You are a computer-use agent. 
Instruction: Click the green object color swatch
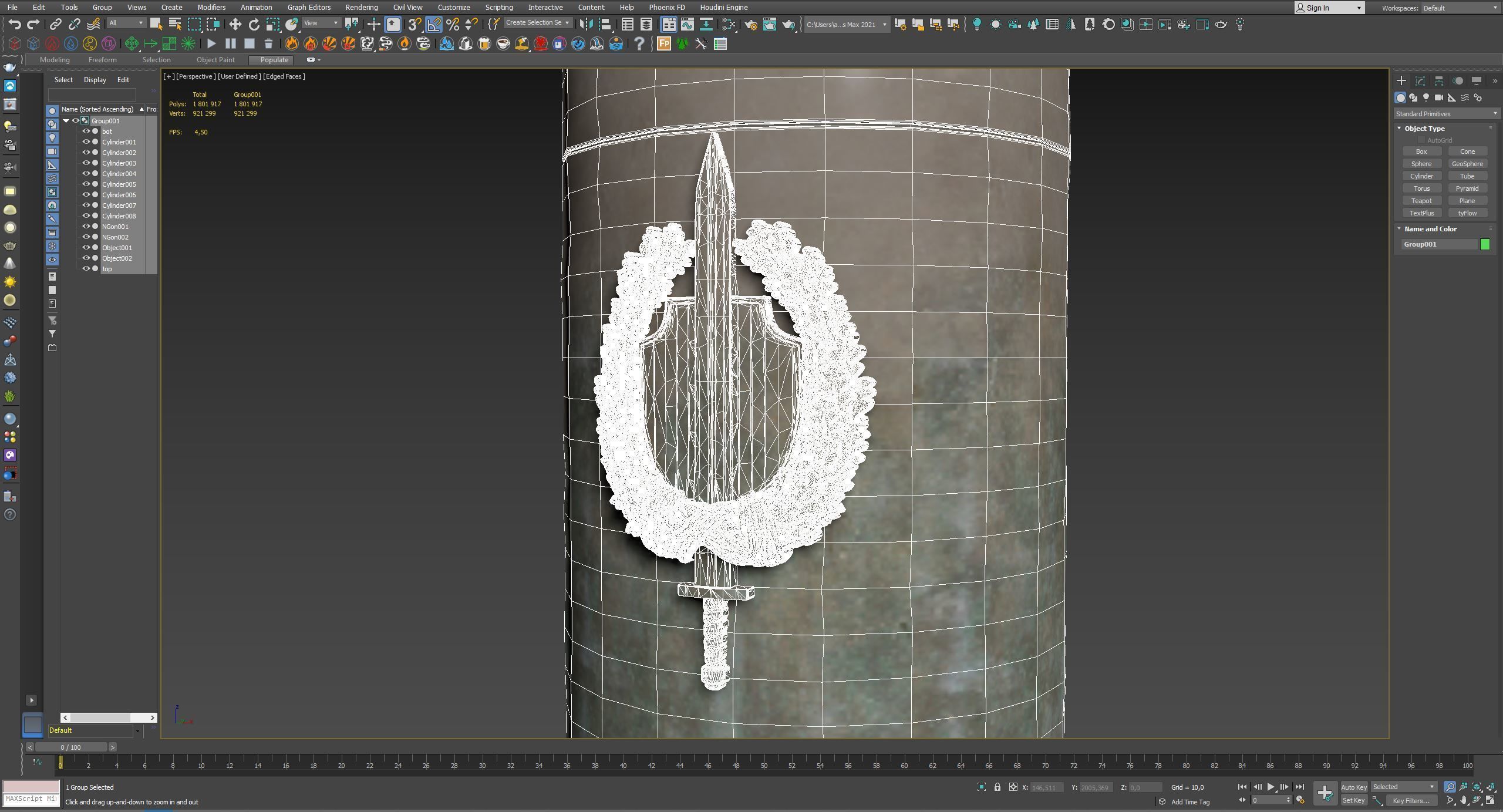coord(1485,244)
